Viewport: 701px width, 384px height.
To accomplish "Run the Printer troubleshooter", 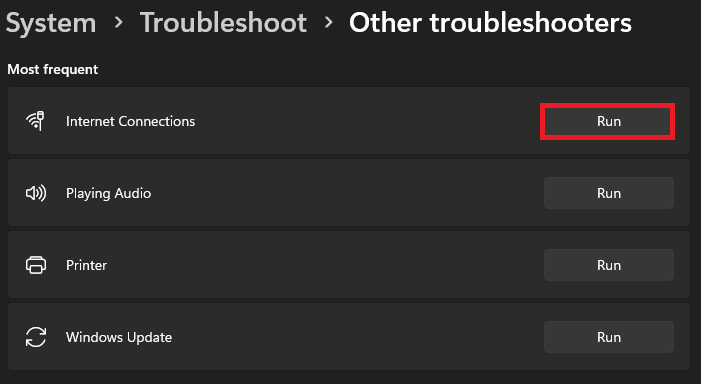I will 609,265.
